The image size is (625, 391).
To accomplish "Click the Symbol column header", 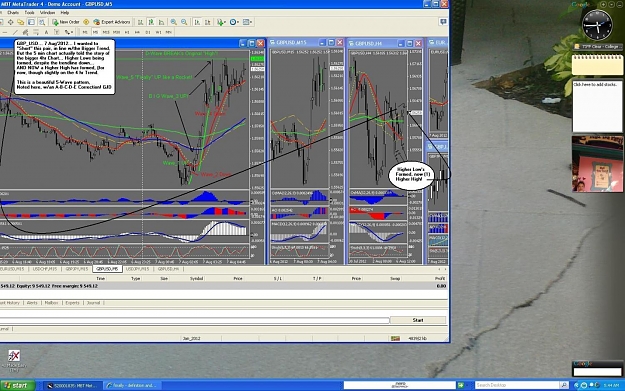I will point(196,279).
